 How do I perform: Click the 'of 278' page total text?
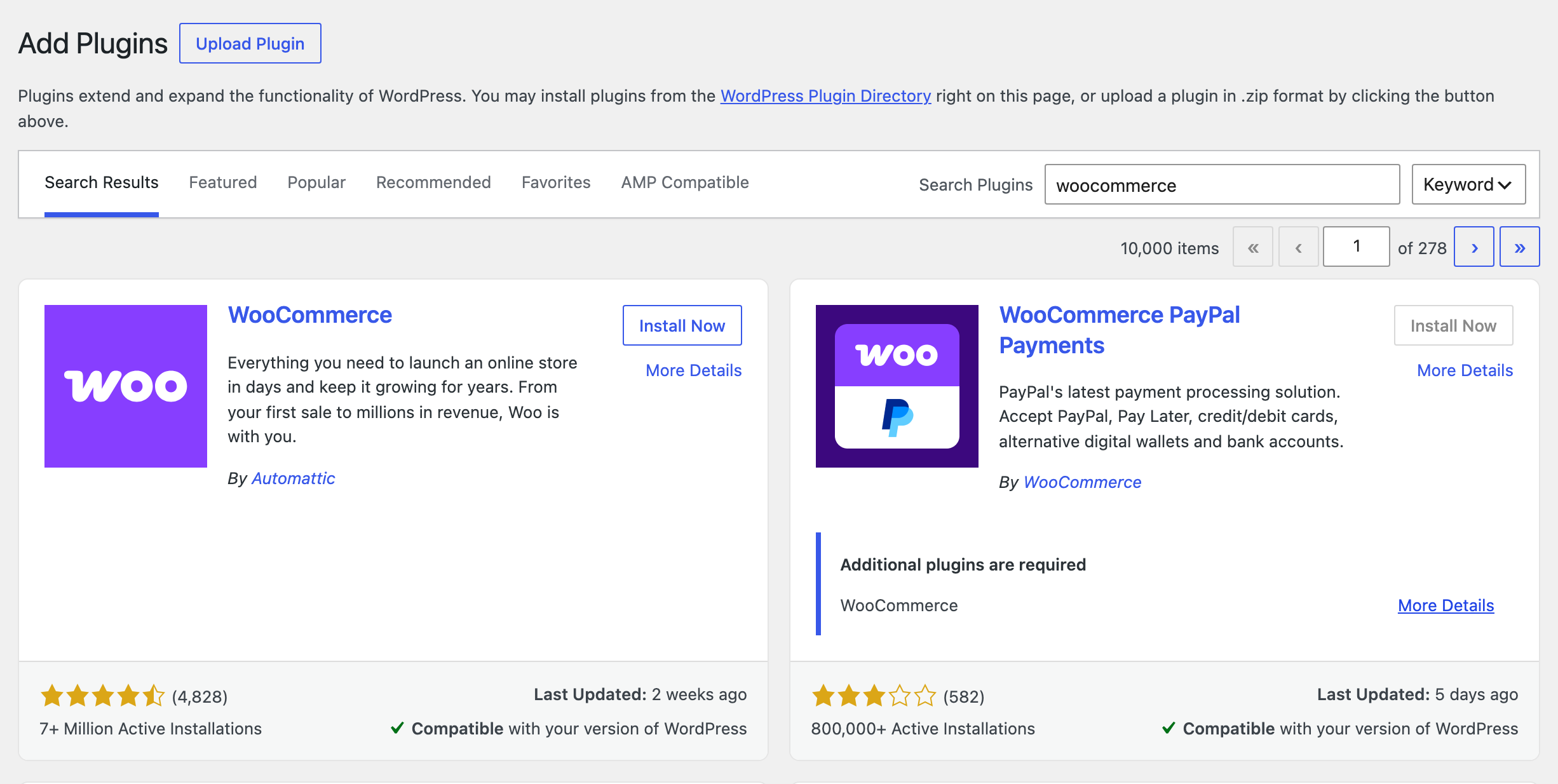[1422, 248]
